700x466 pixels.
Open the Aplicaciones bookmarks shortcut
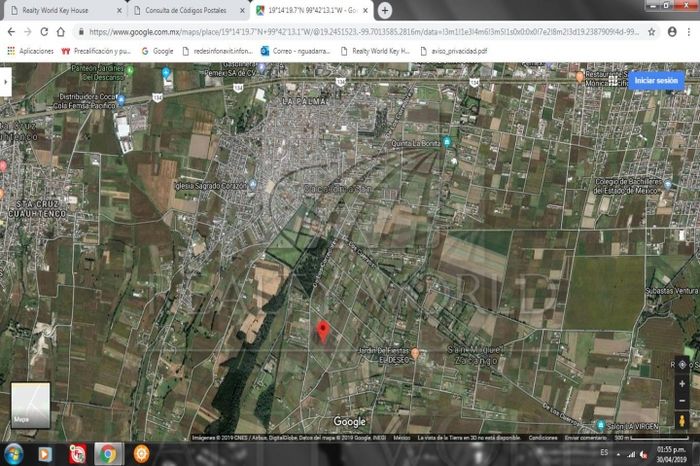[30, 50]
